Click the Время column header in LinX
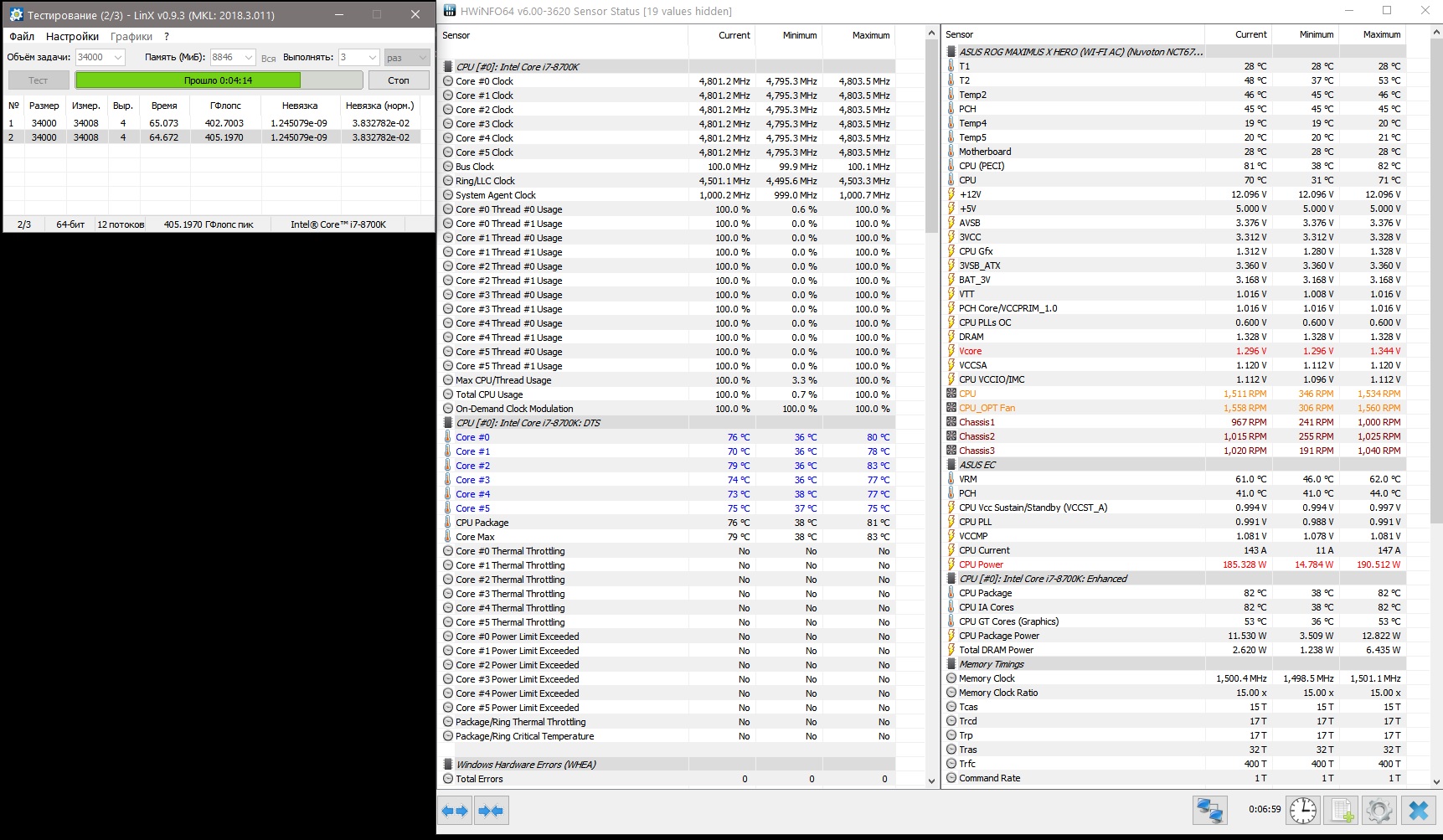 (x=164, y=106)
